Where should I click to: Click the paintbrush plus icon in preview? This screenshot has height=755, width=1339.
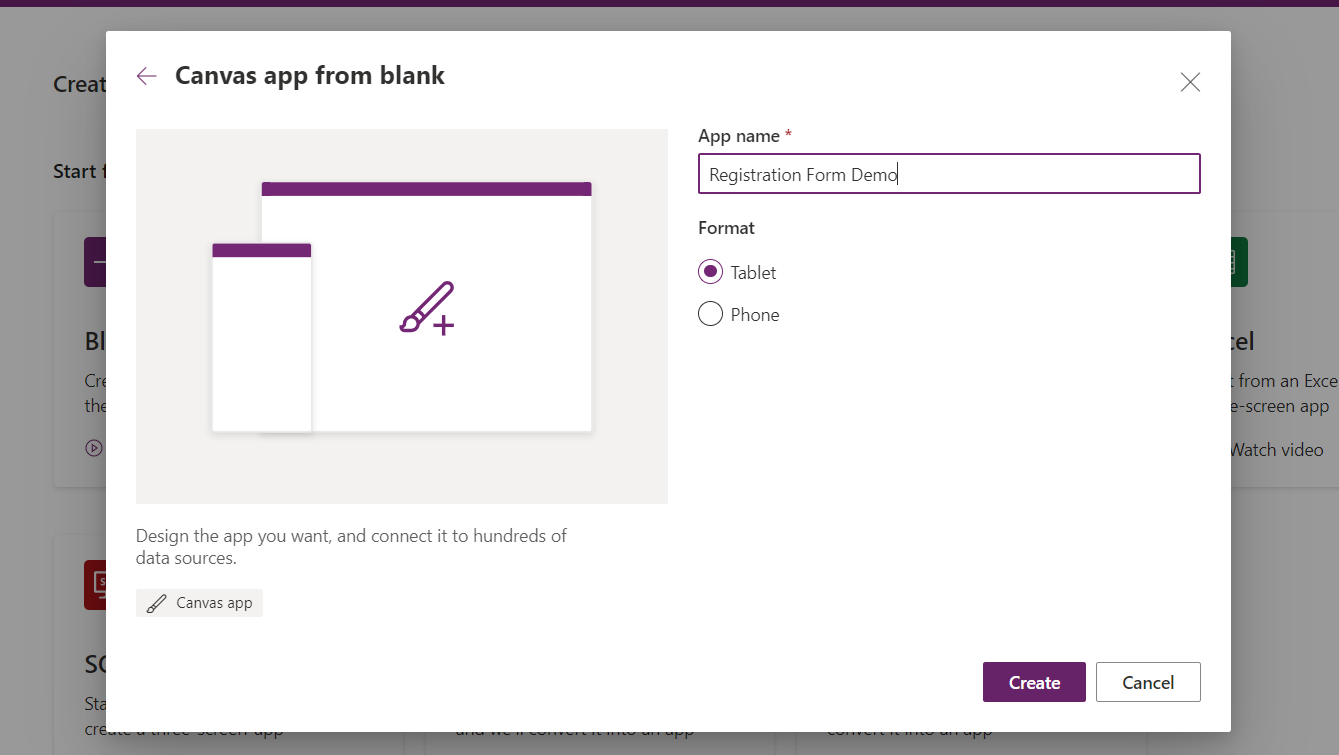click(x=427, y=308)
